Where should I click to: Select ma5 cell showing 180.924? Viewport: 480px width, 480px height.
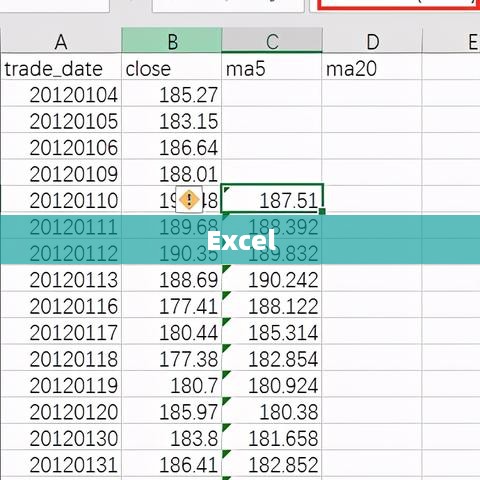pos(272,385)
